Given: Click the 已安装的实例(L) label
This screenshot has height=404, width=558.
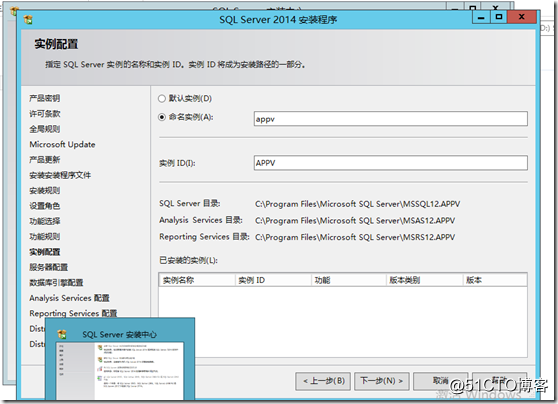Looking at the screenshot, I should (189, 261).
